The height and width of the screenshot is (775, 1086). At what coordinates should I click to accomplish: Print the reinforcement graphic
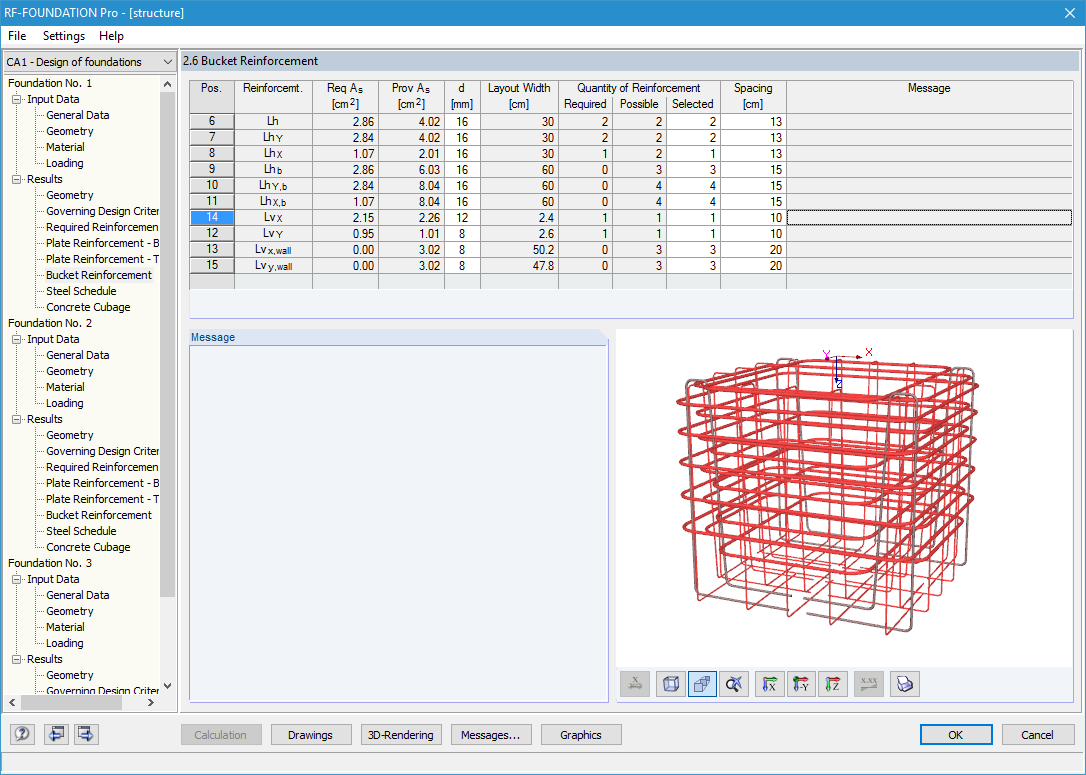pos(905,684)
